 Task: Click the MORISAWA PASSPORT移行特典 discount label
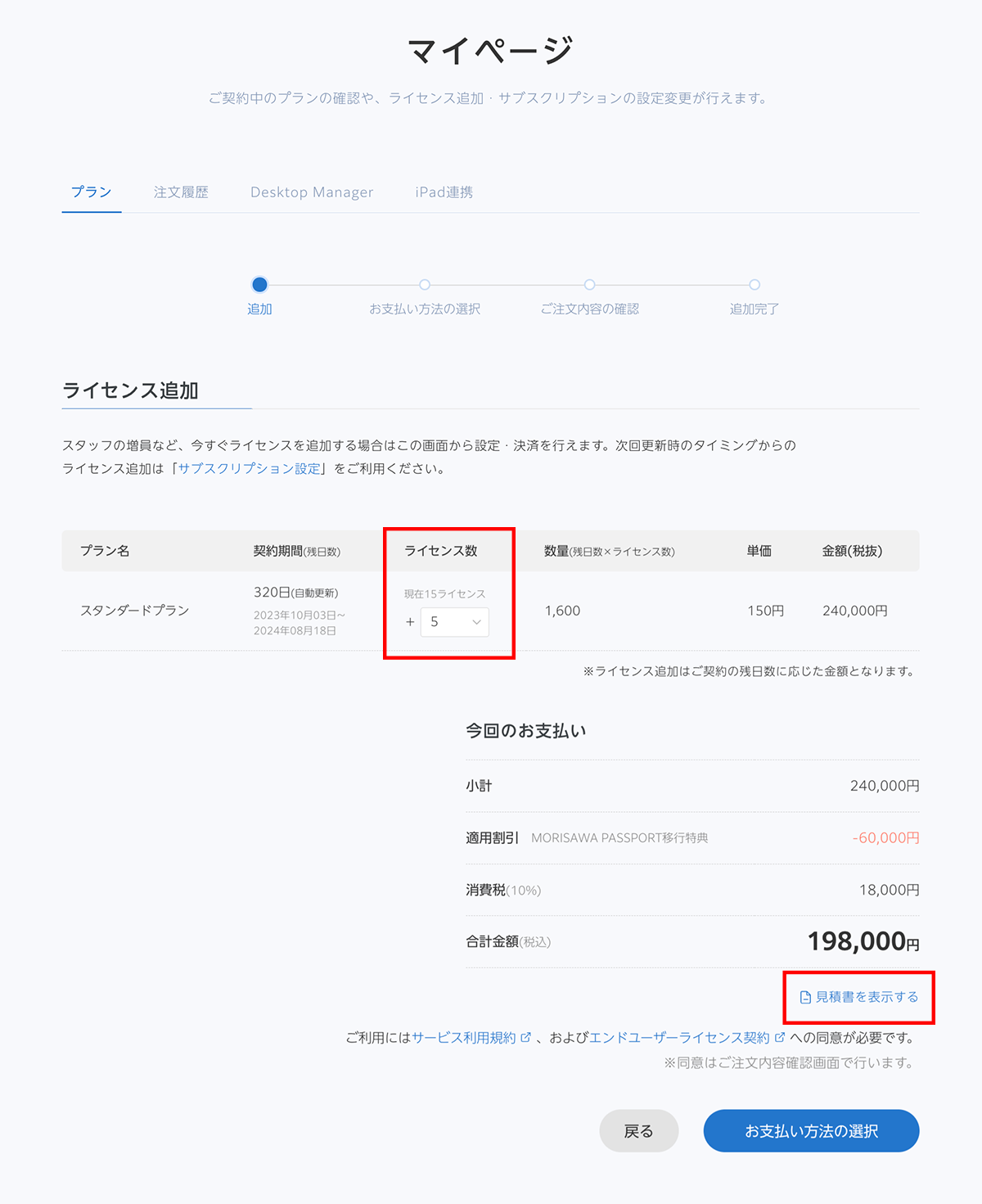point(619,838)
